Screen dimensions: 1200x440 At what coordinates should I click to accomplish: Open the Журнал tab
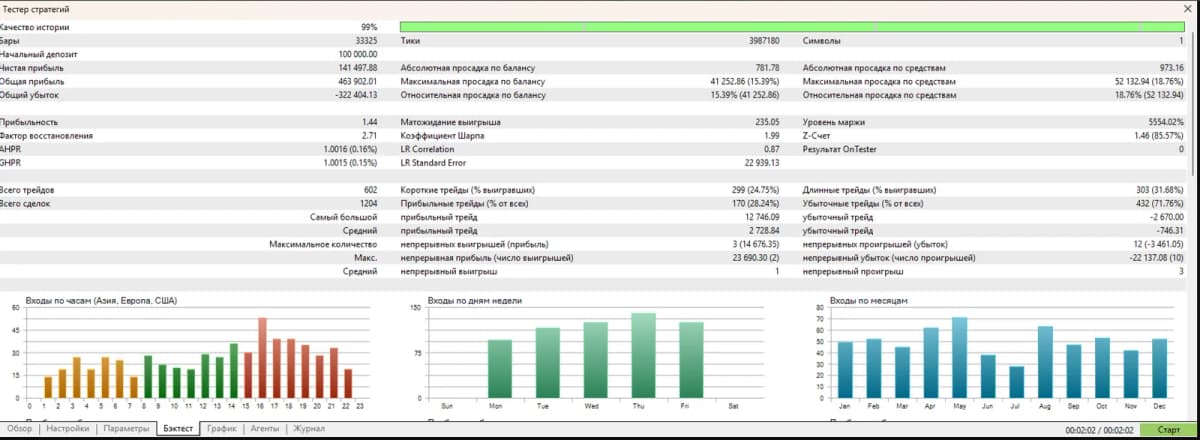point(309,429)
